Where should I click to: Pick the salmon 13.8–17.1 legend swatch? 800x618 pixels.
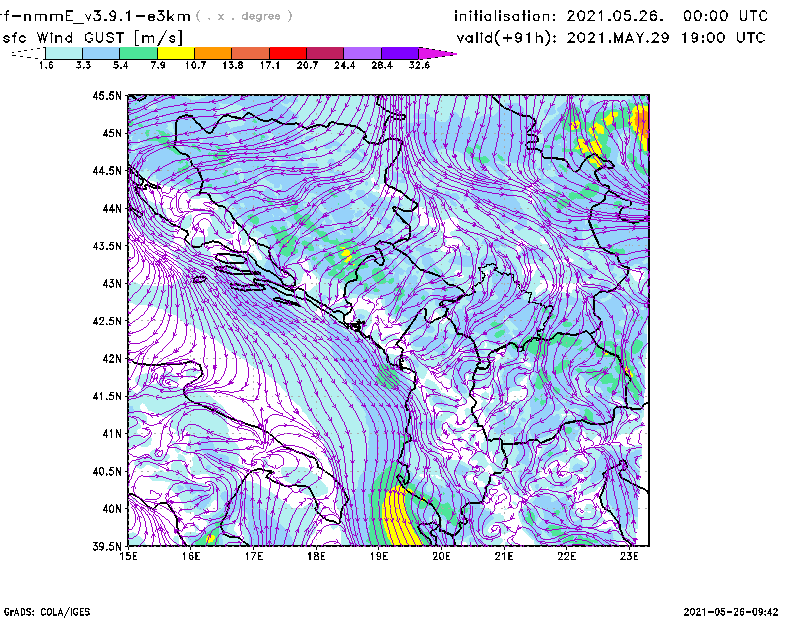250,53
